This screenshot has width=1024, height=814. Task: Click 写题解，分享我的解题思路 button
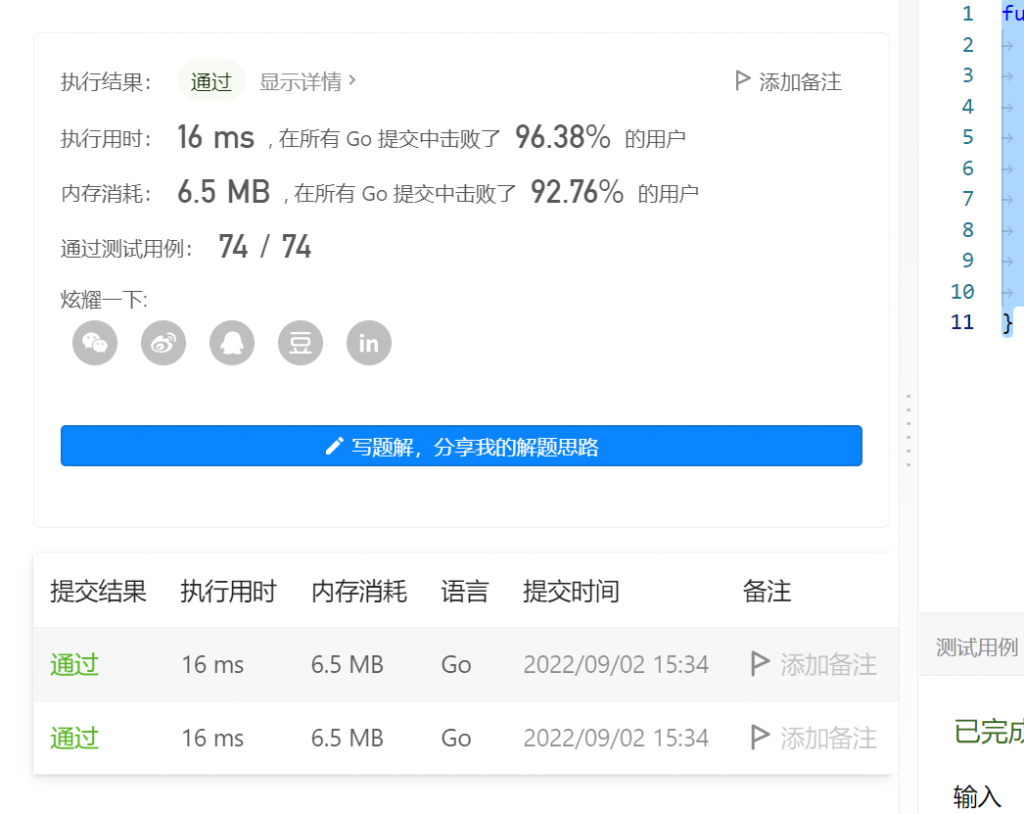coord(461,446)
